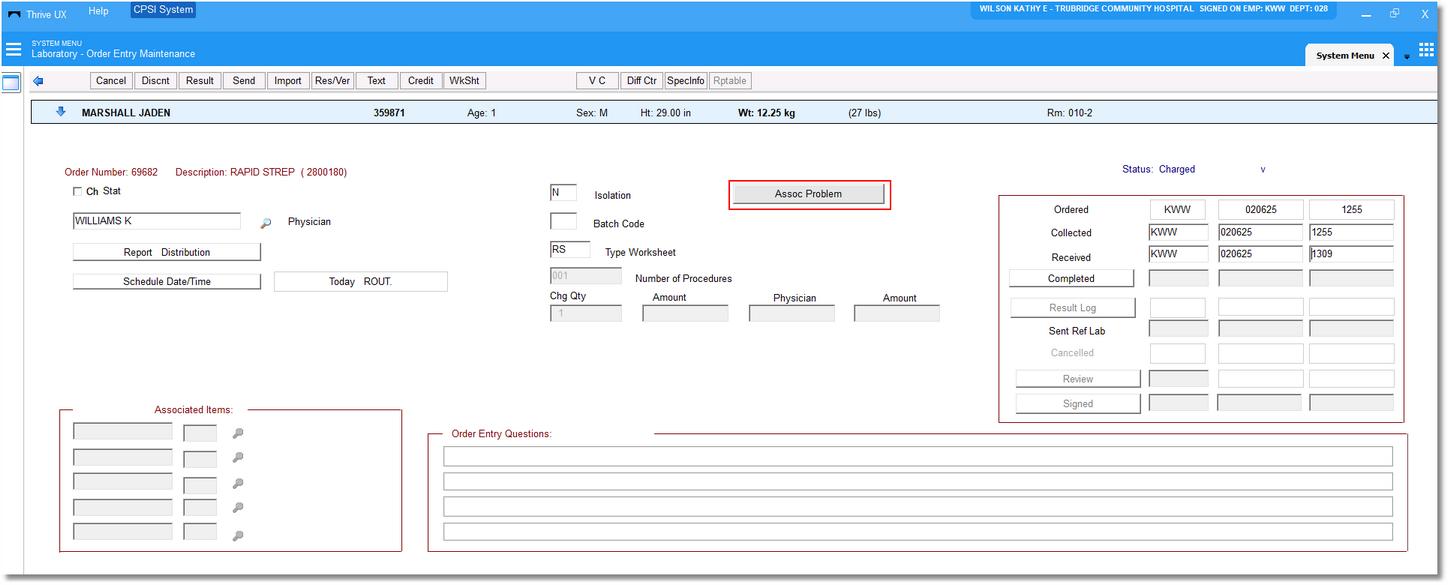Click the Collected date field 020625
Viewport: 1448px width, 585px height.
coord(1261,232)
